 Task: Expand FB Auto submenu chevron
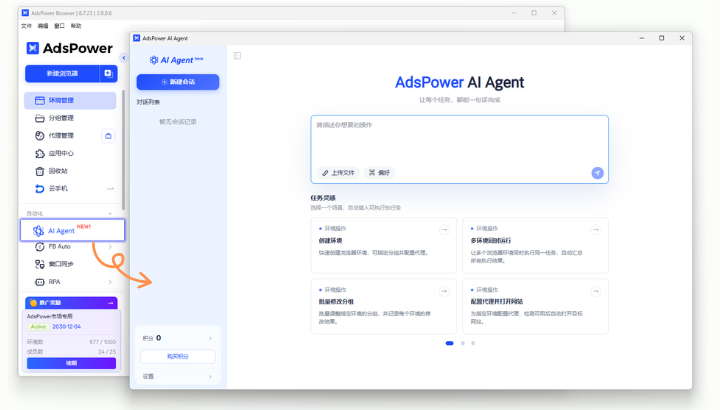(110, 247)
